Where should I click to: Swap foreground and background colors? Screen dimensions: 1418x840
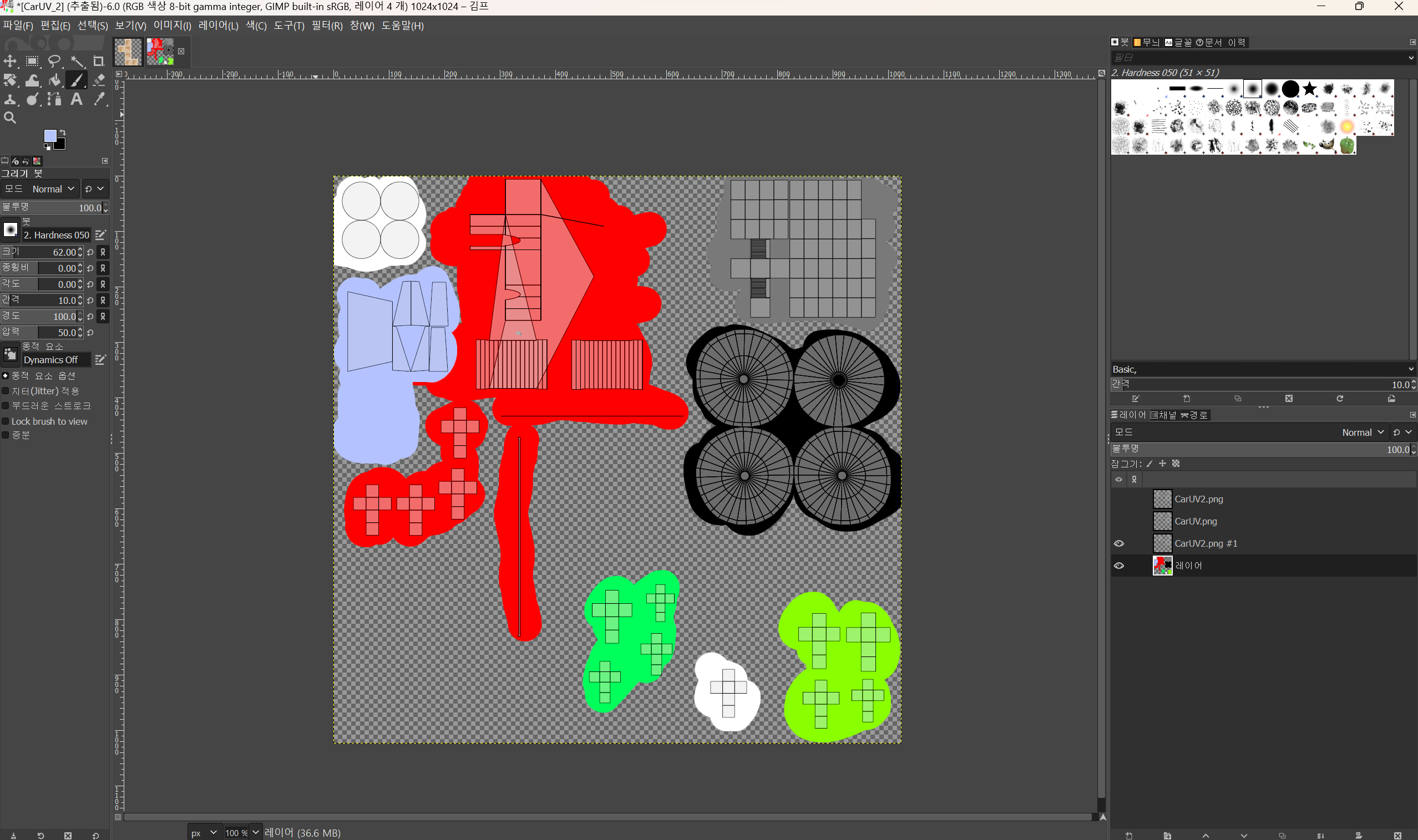point(63,133)
